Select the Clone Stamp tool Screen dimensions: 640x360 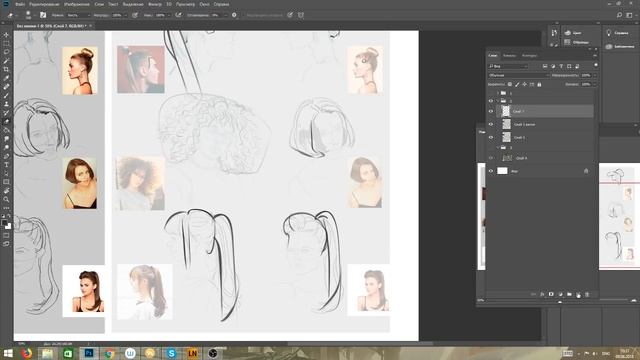coord(6,104)
